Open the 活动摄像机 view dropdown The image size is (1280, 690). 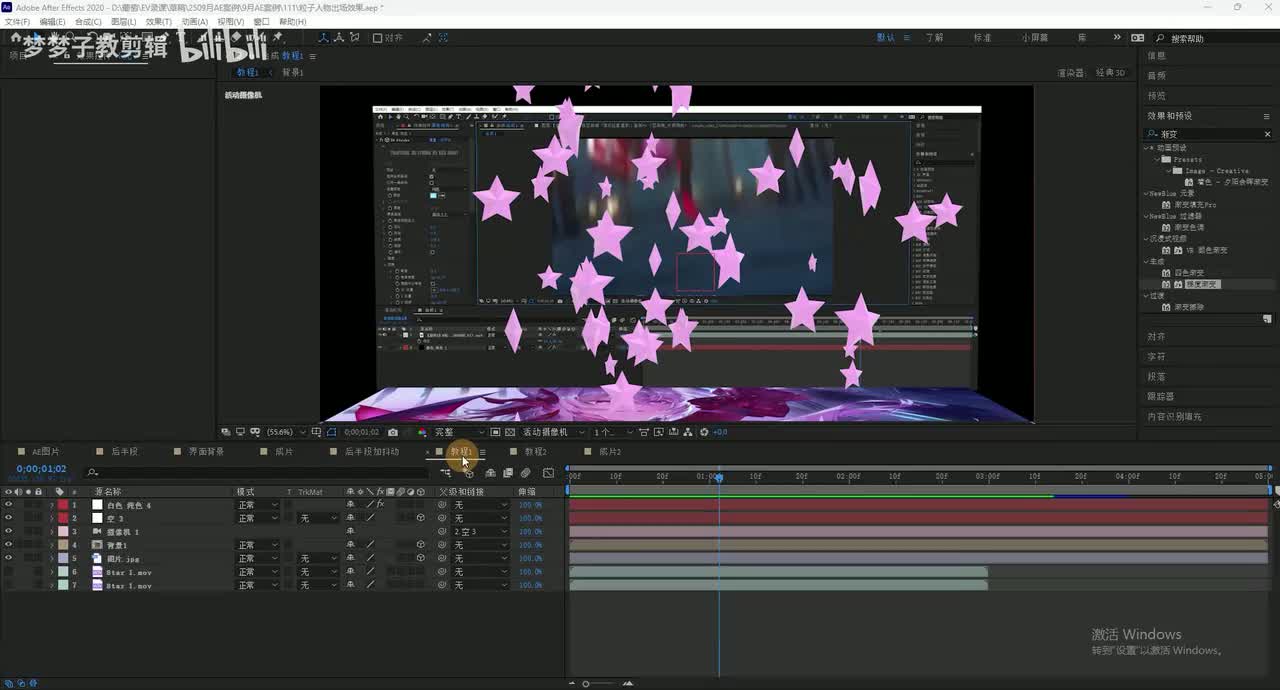[x=552, y=432]
